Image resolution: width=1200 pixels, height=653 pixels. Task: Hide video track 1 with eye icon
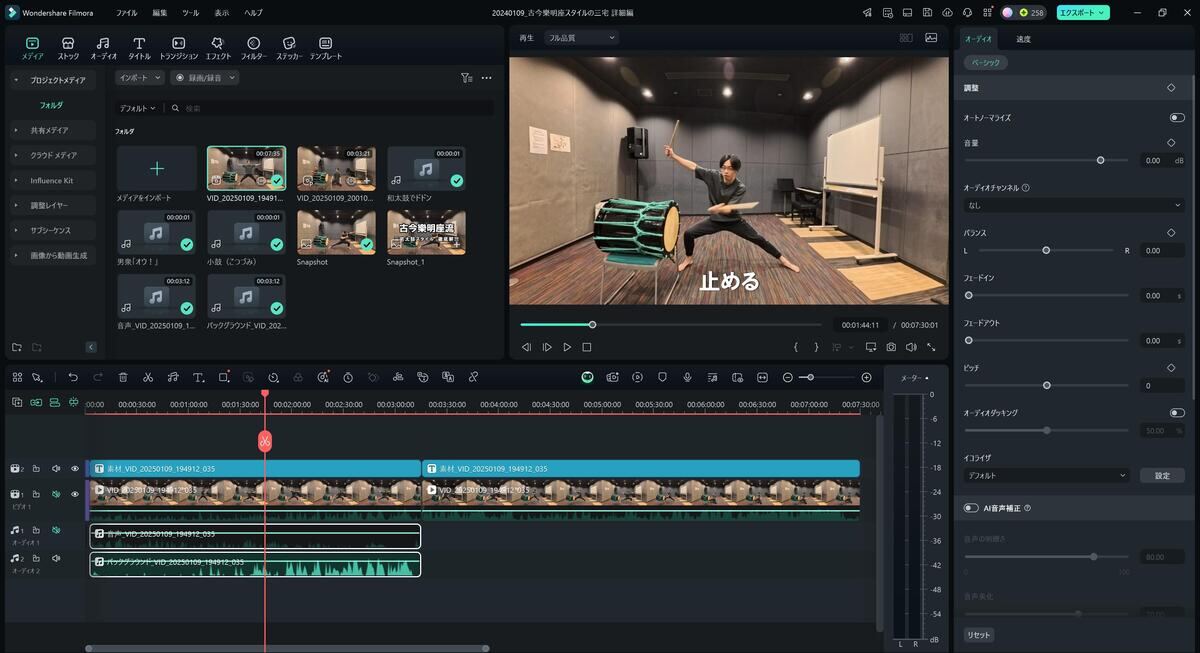pyautogui.click(x=74, y=494)
